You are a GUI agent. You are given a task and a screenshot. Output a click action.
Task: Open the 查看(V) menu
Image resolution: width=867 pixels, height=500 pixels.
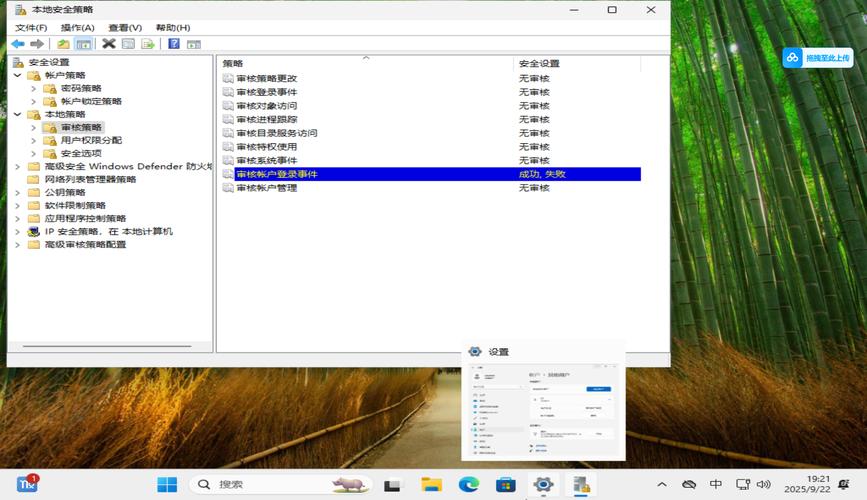point(125,28)
